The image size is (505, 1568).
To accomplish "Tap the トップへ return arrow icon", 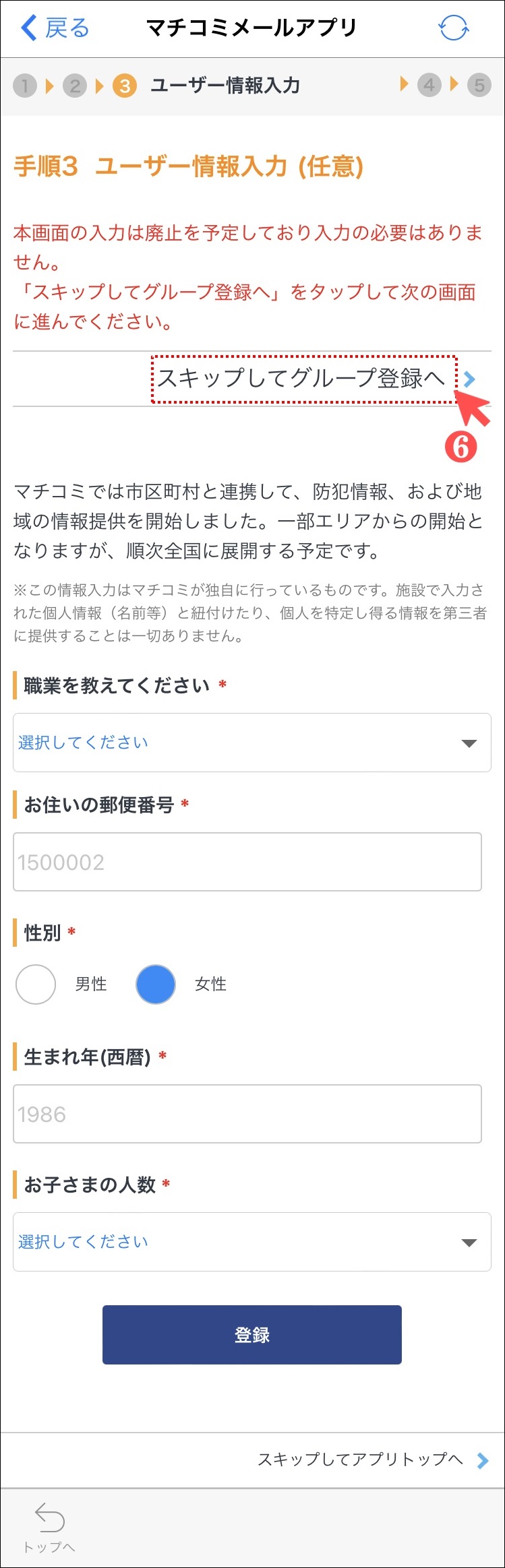I will tap(49, 1517).
